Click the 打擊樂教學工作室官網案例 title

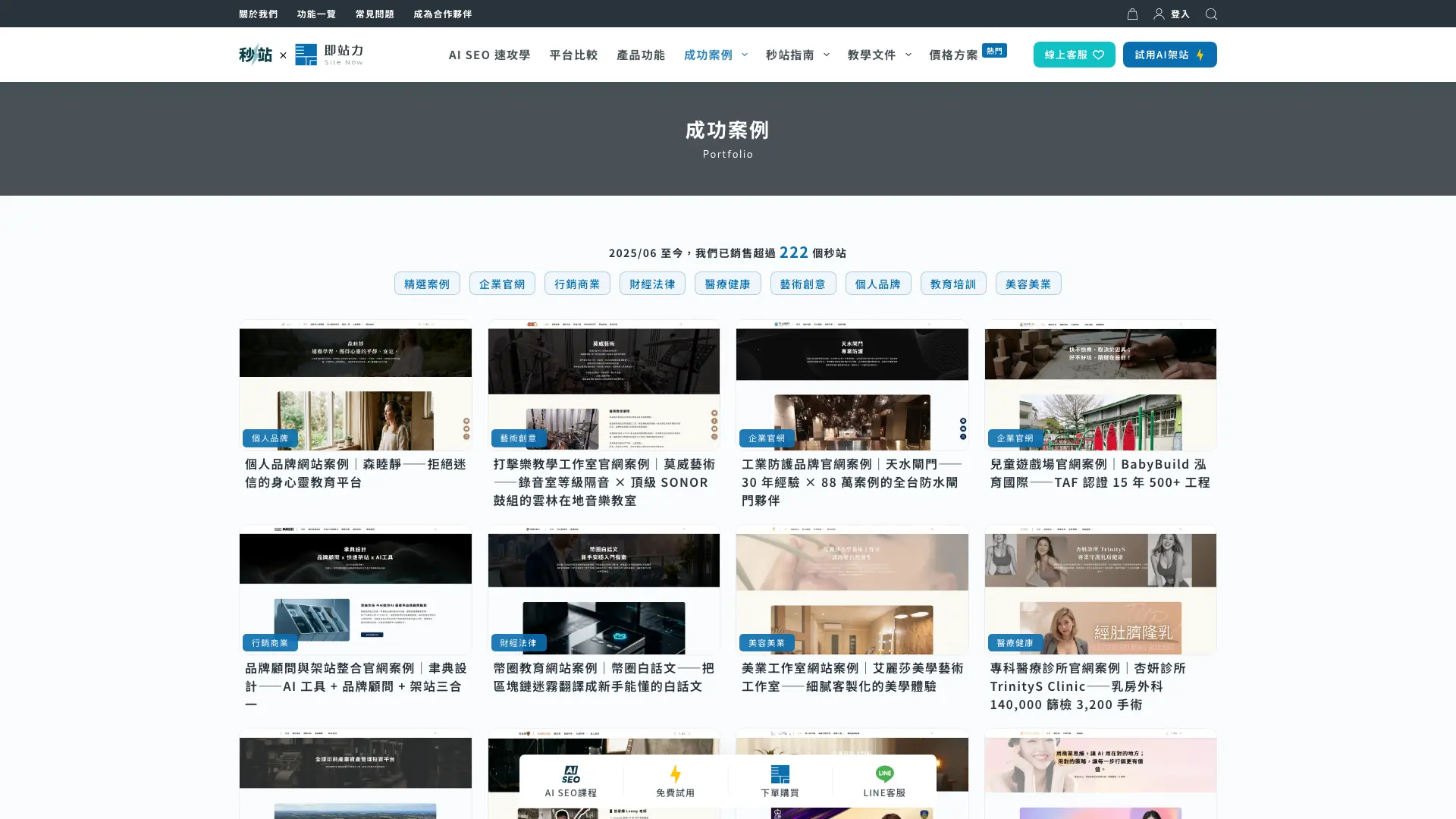click(604, 482)
